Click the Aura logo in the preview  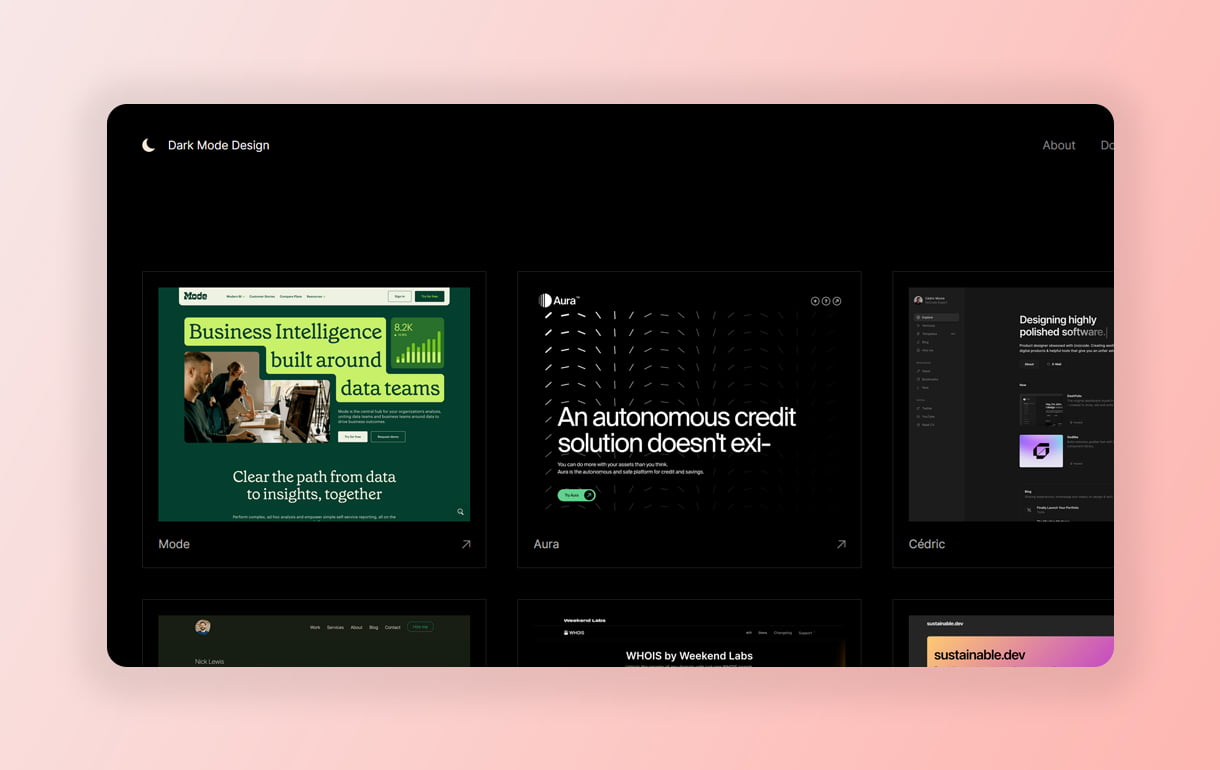(559, 300)
